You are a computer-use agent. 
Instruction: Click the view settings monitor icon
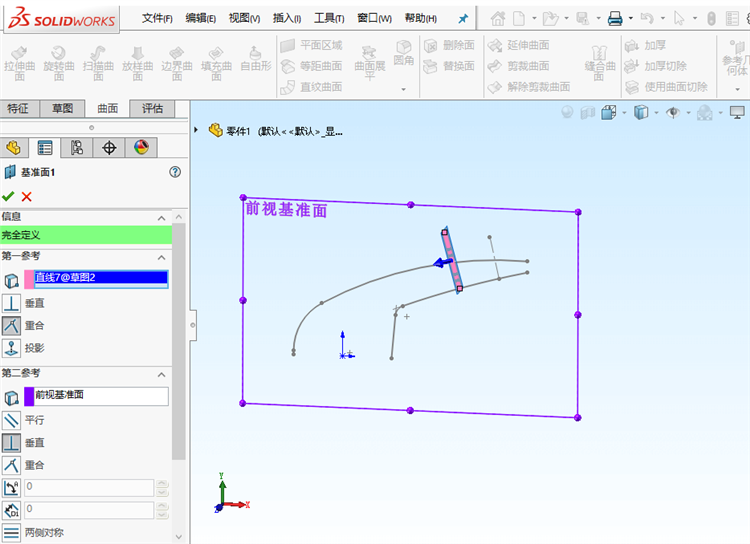(737, 113)
